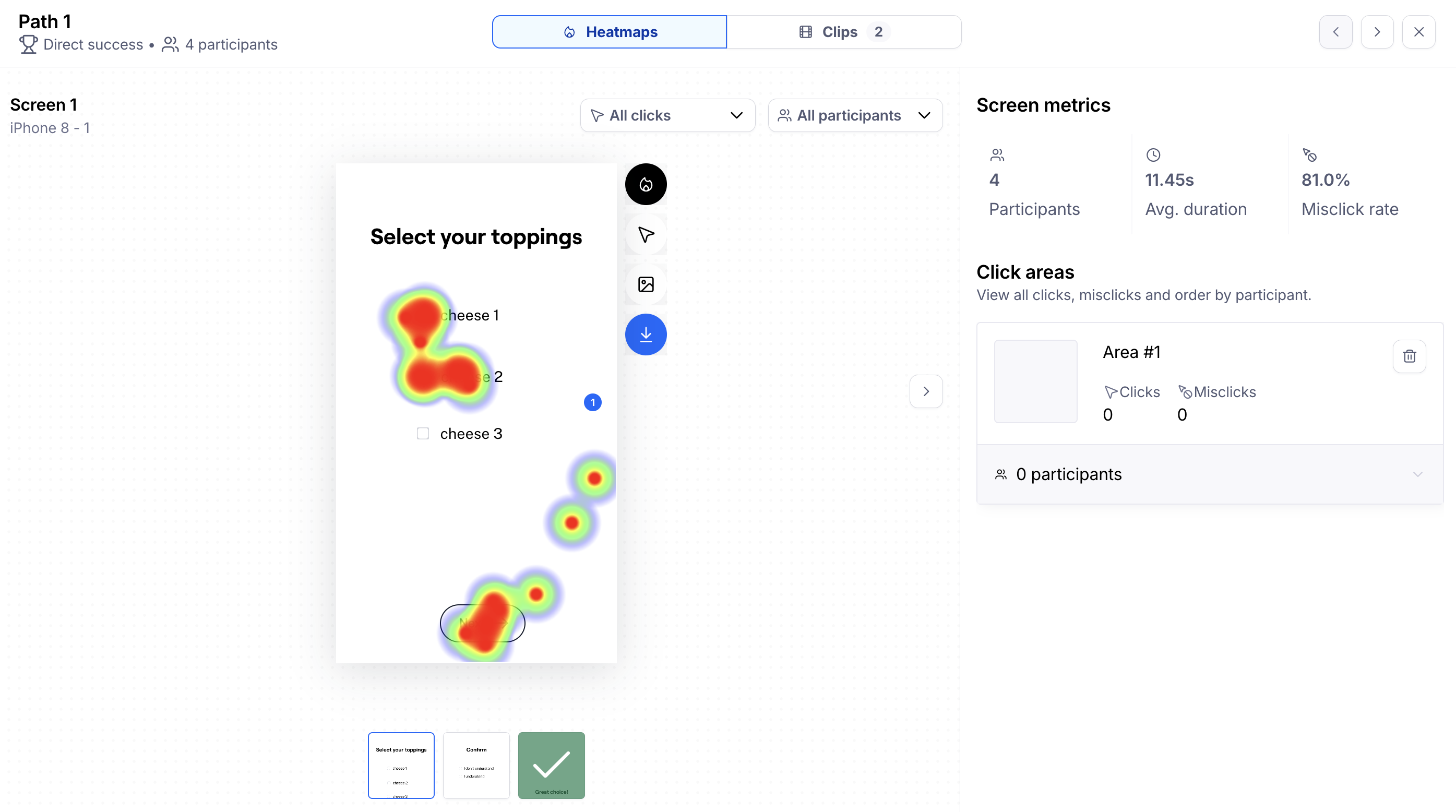
Task: Select the Heatmaps tab
Action: pyautogui.click(x=610, y=32)
